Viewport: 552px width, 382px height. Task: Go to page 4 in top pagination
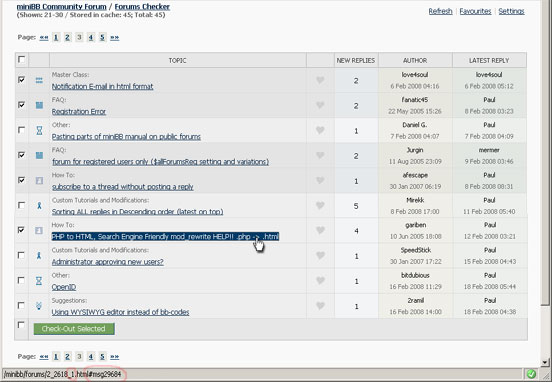coord(90,37)
